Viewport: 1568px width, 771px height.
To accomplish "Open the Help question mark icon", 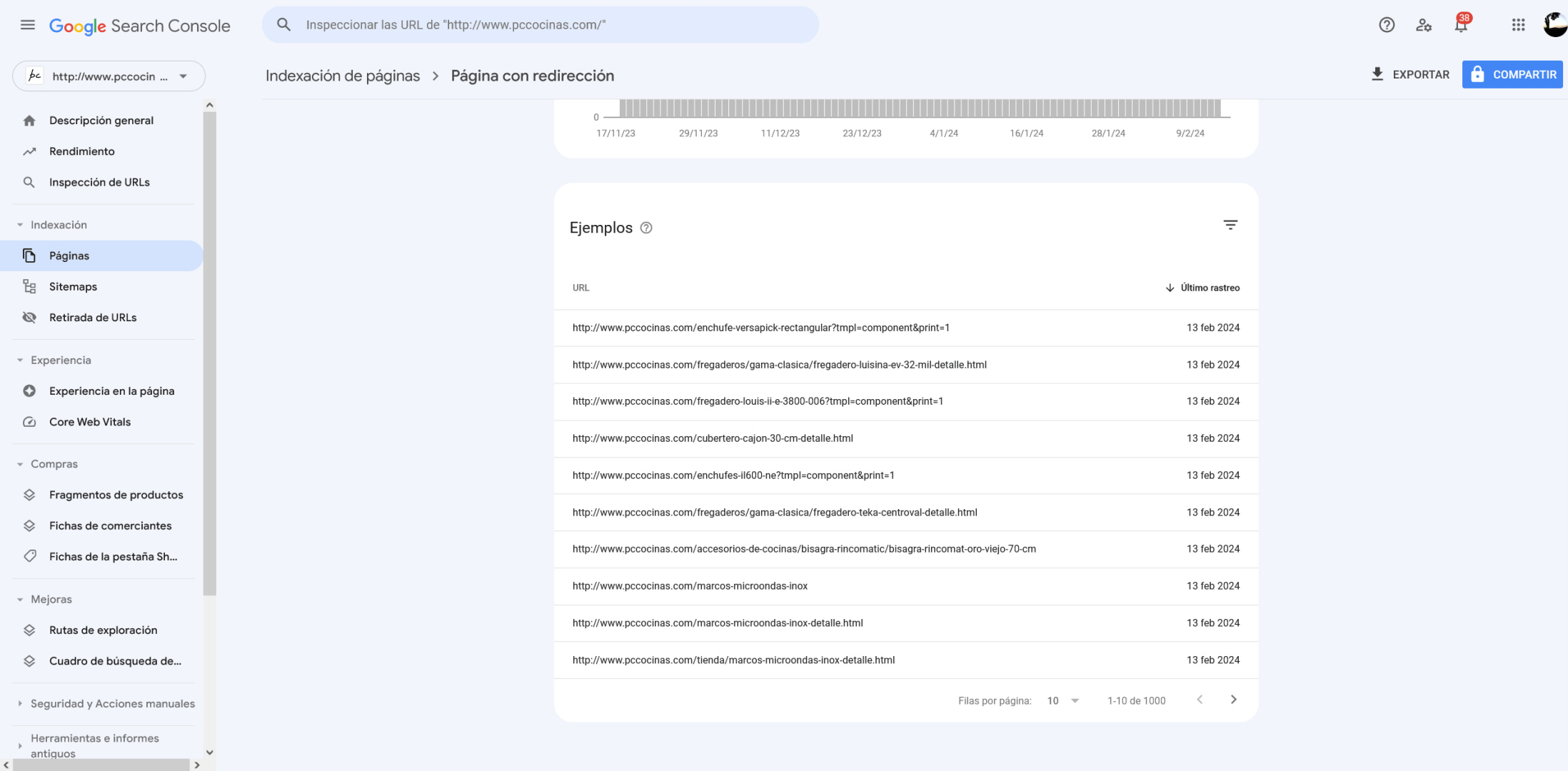I will (x=1387, y=25).
